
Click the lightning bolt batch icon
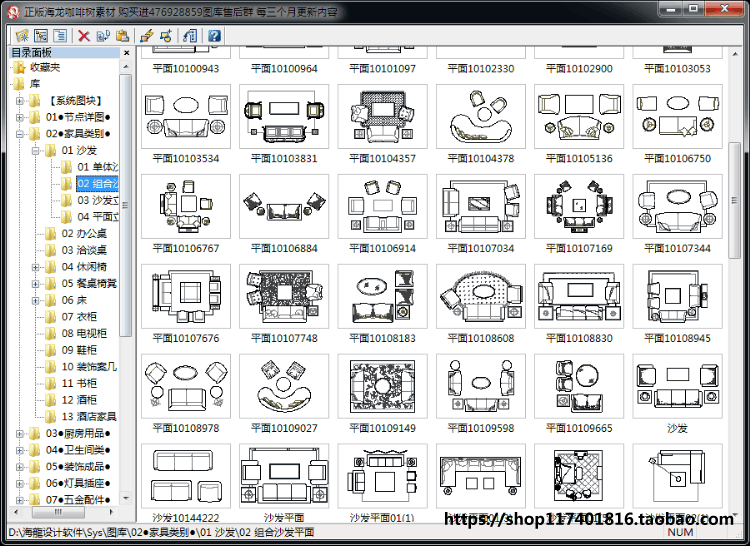click(x=147, y=36)
